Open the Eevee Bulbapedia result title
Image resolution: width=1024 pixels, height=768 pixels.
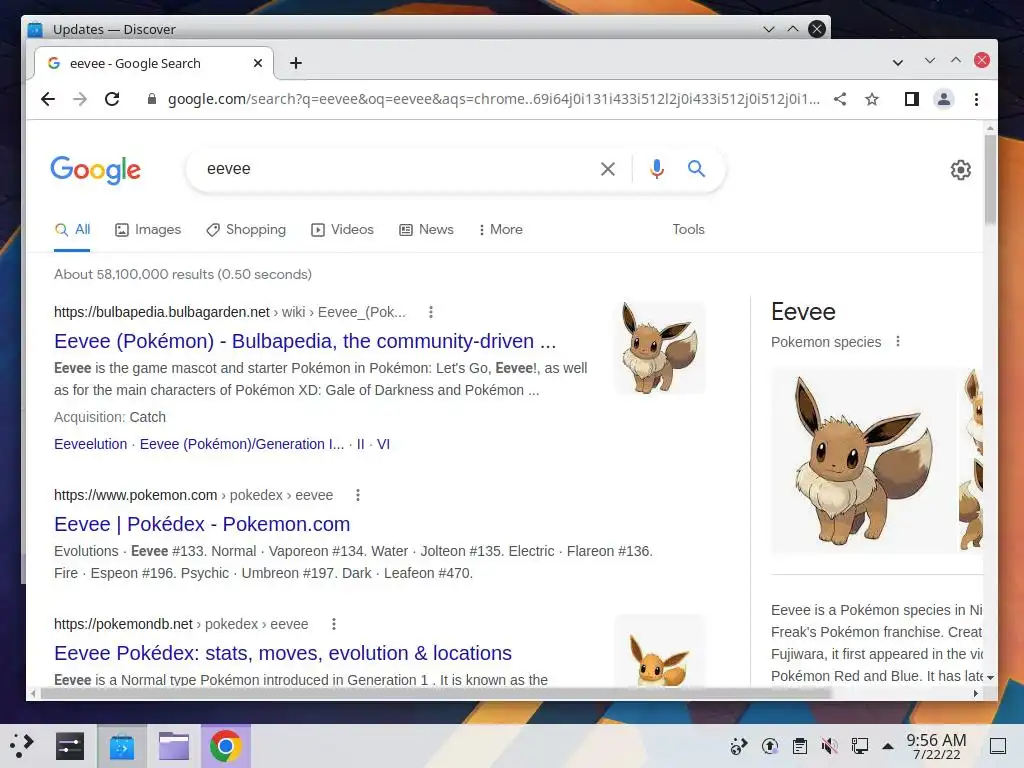coord(305,341)
